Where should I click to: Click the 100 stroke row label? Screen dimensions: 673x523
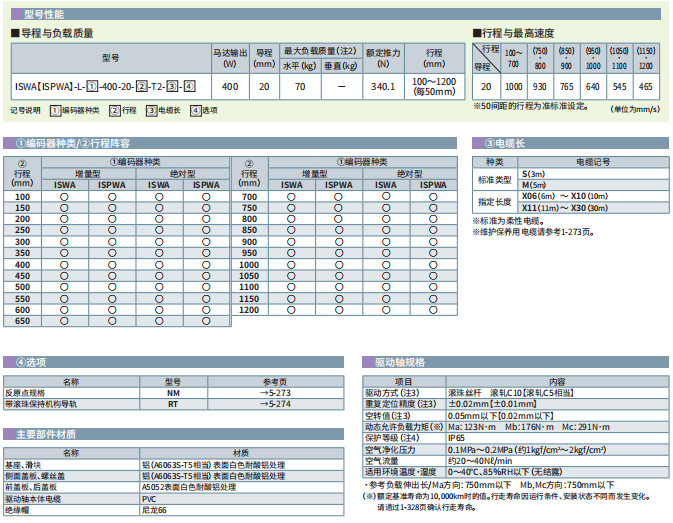[22, 197]
